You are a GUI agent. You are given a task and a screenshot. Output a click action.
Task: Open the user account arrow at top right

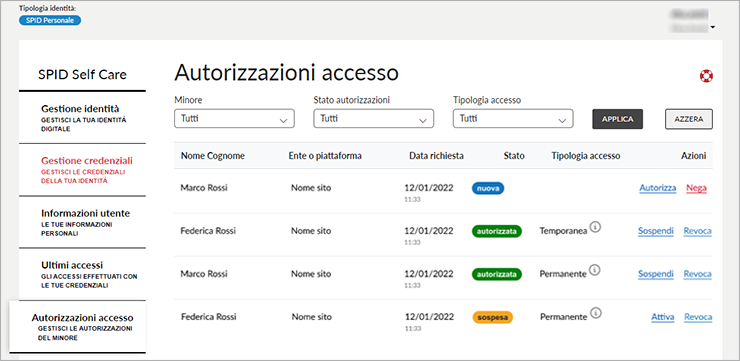[712, 27]
